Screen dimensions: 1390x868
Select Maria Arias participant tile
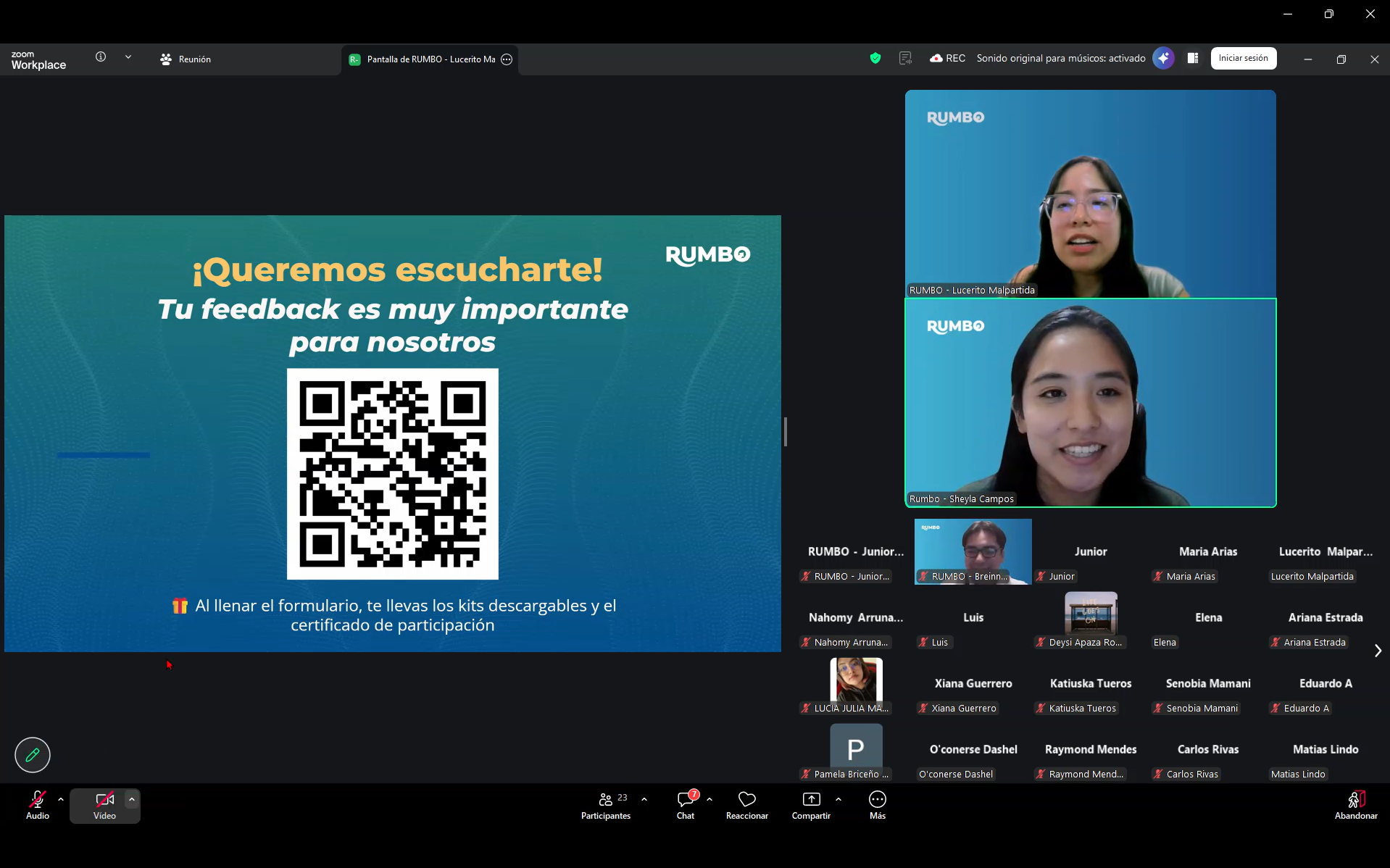click(1208, 552)
